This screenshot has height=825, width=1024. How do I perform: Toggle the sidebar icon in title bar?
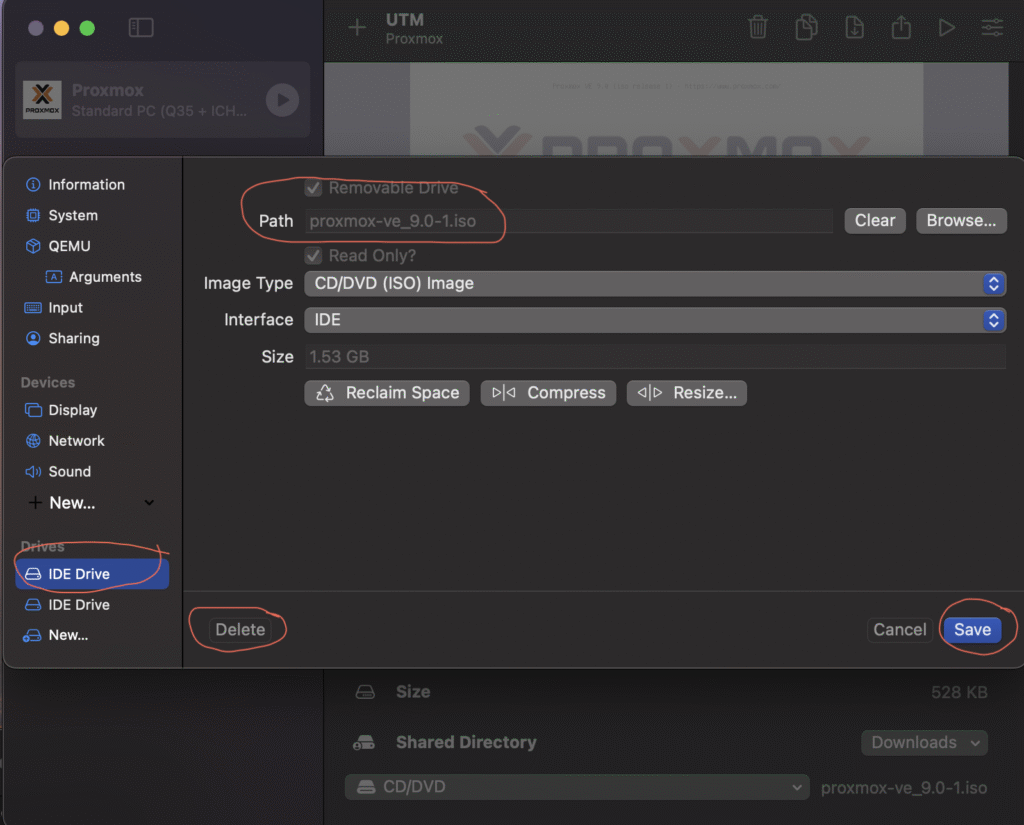click(x=141, y=28)
